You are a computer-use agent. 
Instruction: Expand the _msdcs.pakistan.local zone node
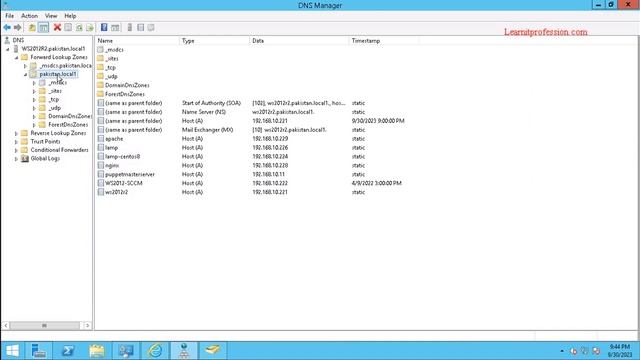pos(25,66)
